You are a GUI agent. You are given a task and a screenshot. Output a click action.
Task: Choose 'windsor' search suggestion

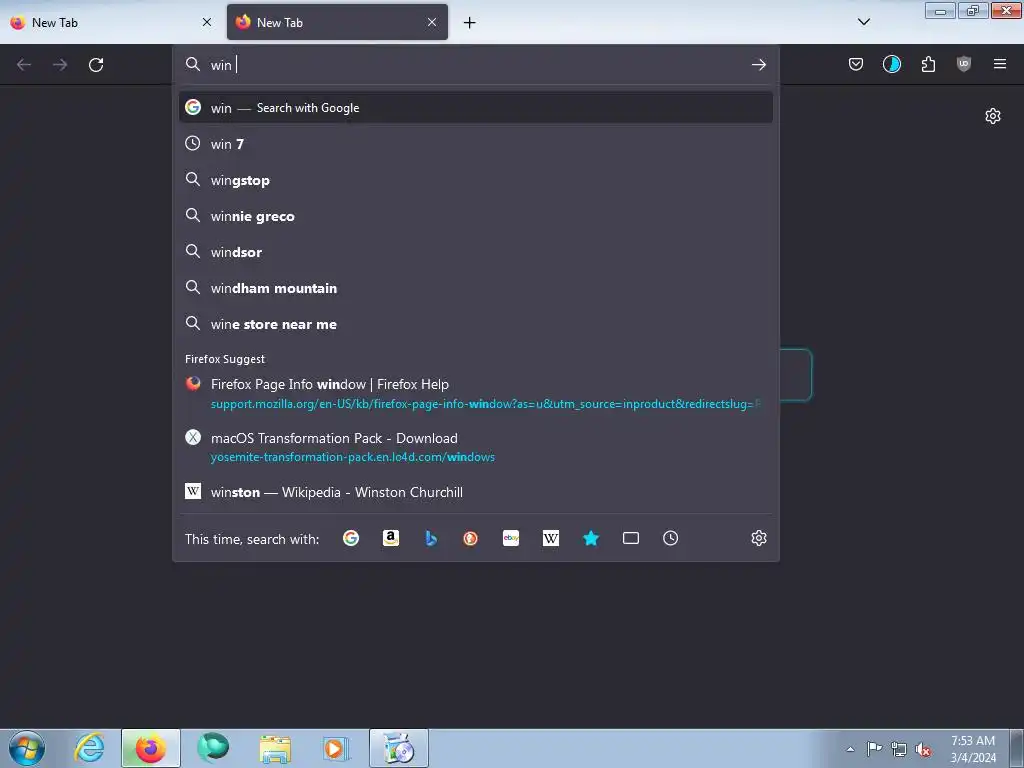[x=475, y=252]
